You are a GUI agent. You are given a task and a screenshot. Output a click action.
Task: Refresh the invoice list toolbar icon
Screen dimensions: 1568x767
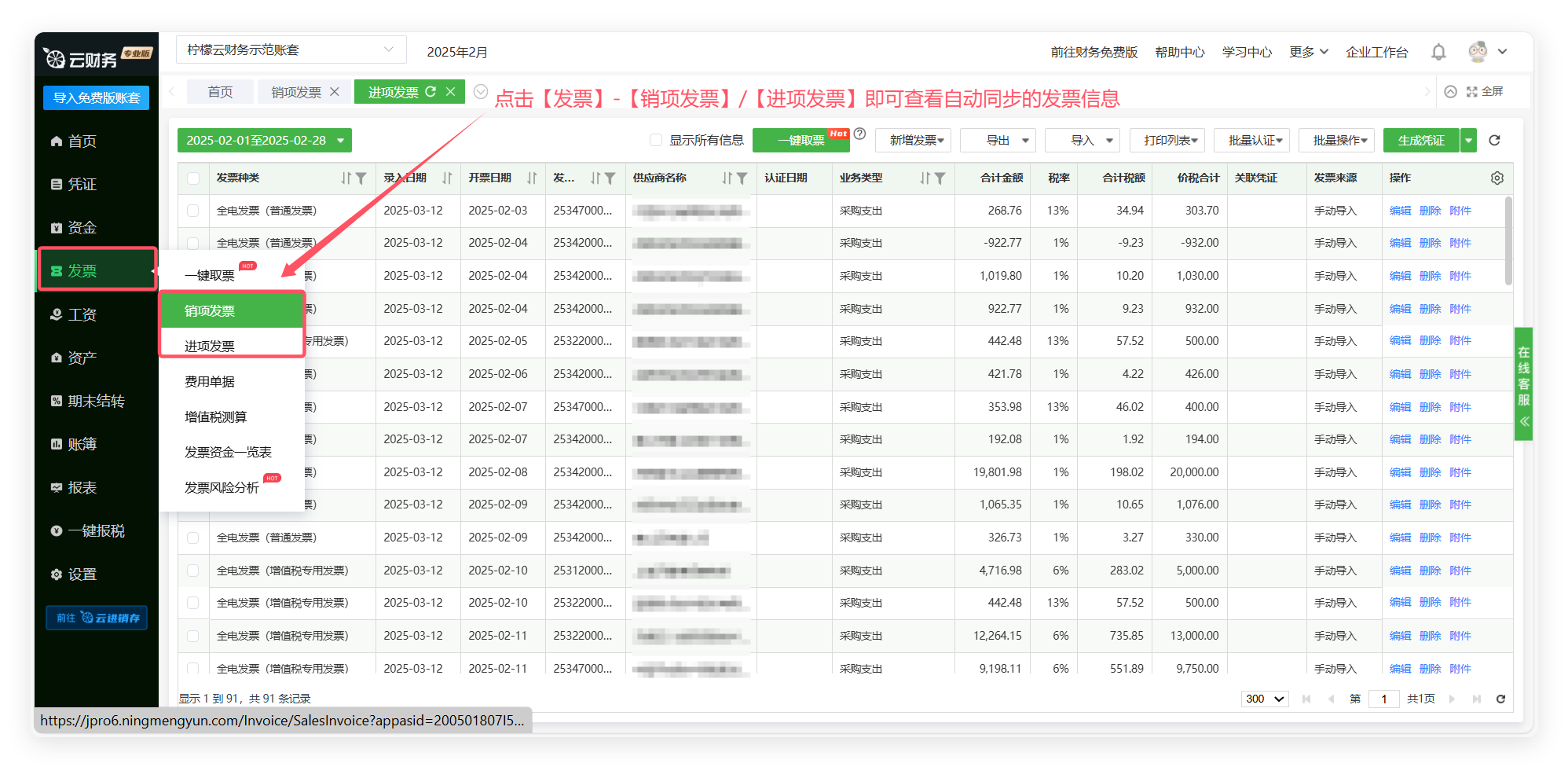tap(1495, 140)
